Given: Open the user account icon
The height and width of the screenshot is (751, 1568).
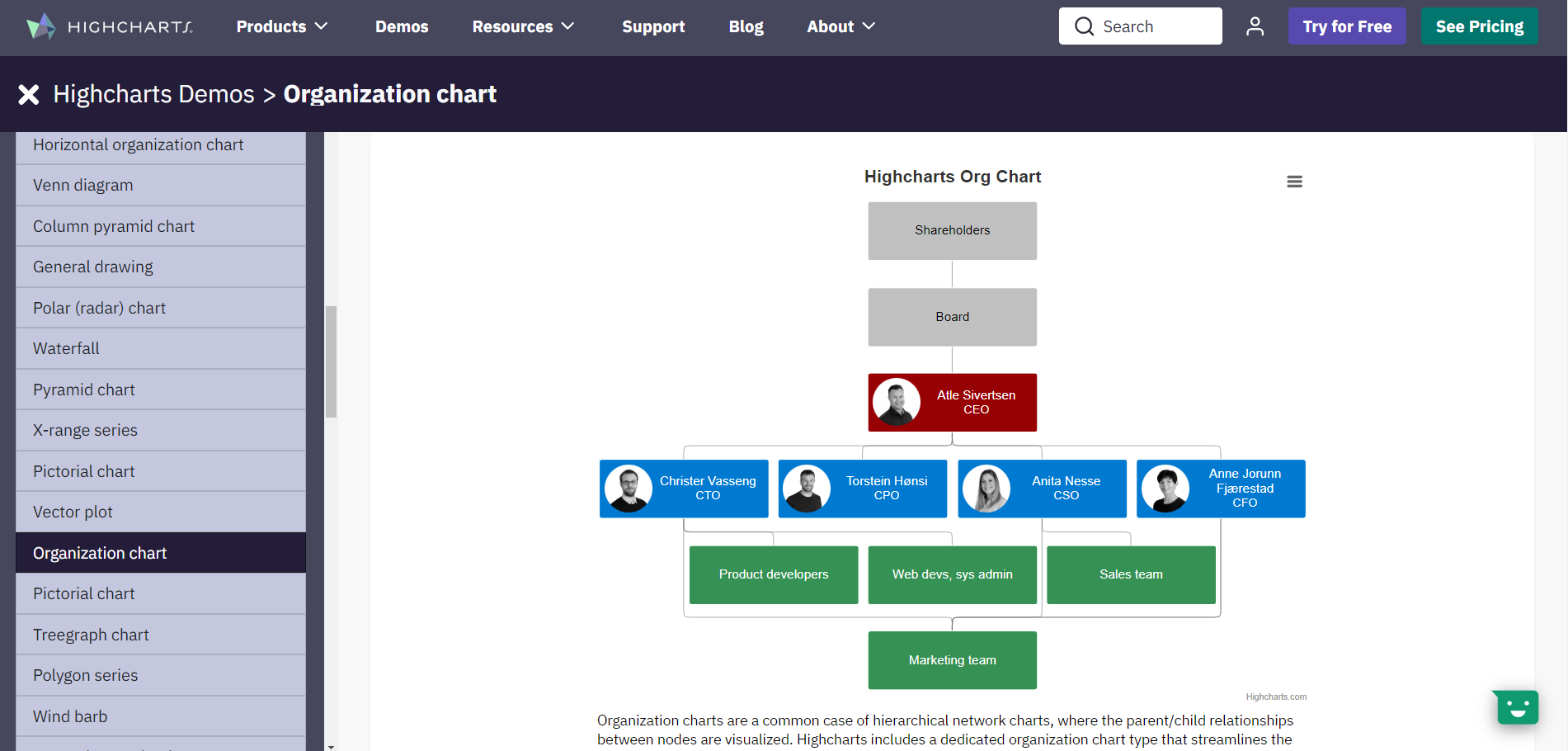Looking at the screenshot, I should click(1255, 26).
